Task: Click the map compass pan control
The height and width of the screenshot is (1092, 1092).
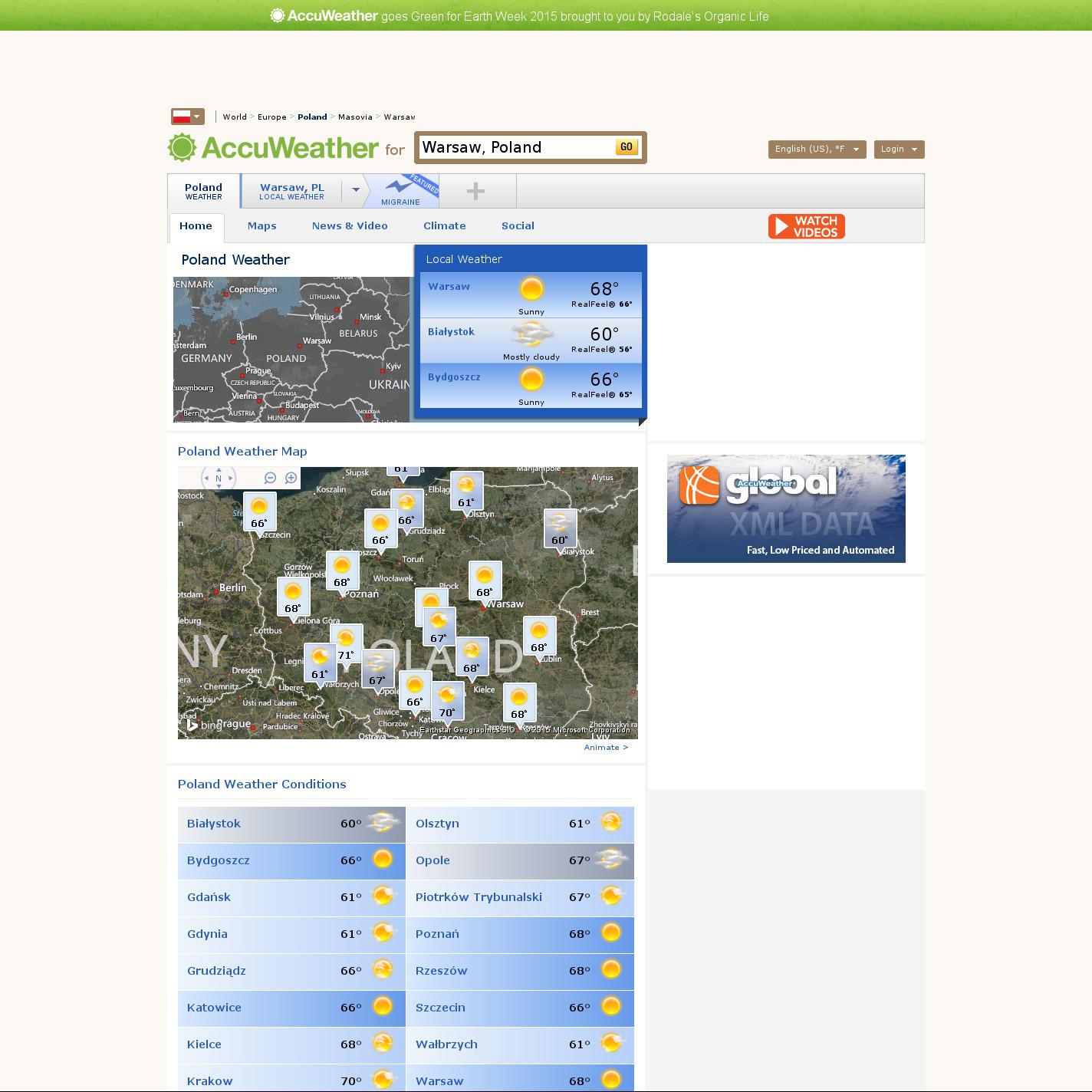Action: point(219,479)
